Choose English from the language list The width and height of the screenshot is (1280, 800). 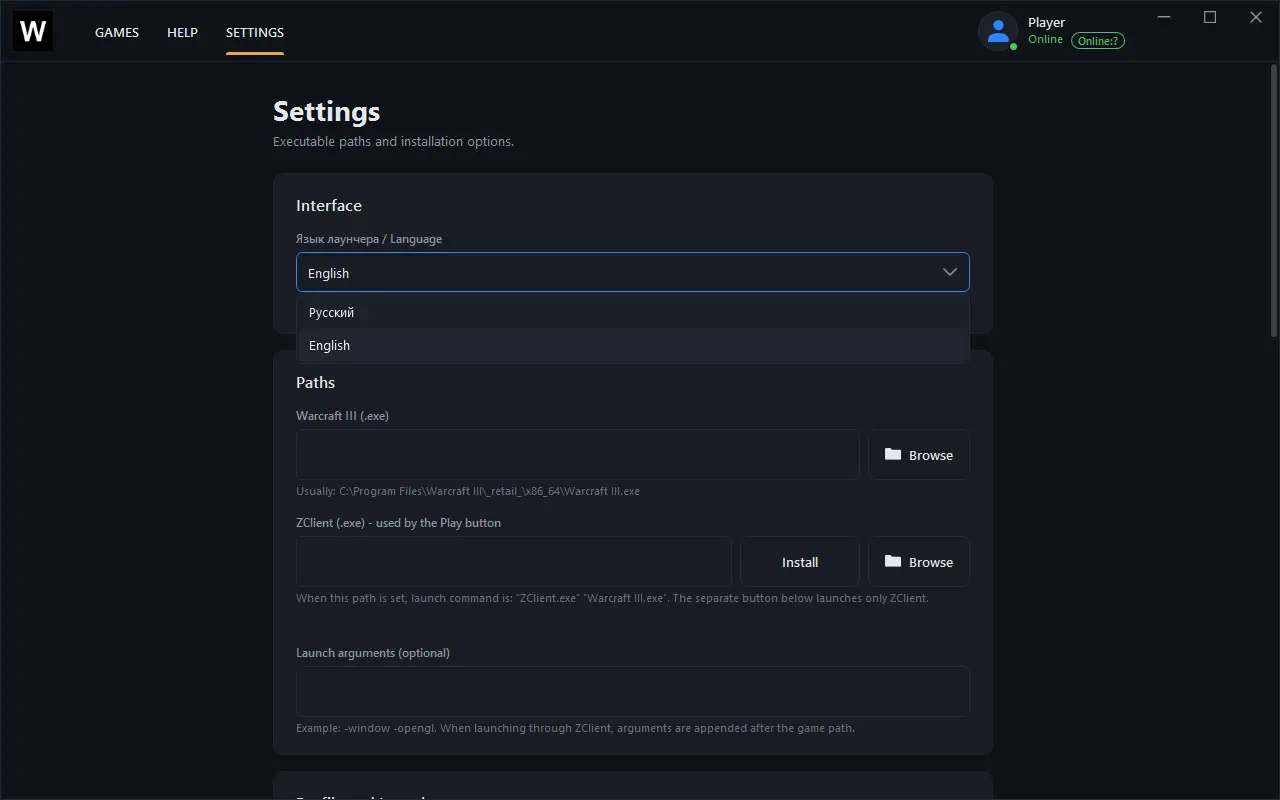click(x=633, y=345)
